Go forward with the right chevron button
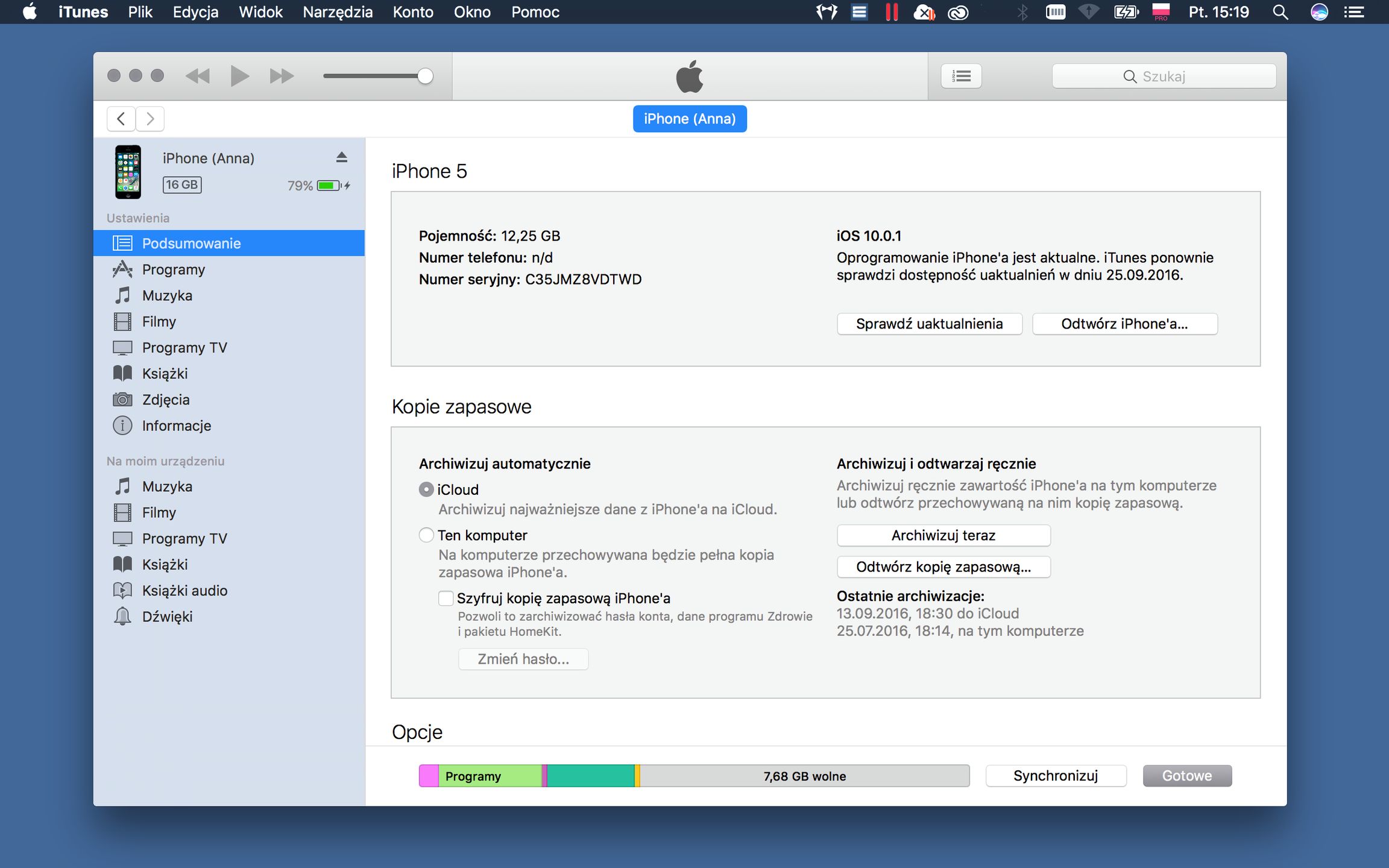 [x=150, y=119]
